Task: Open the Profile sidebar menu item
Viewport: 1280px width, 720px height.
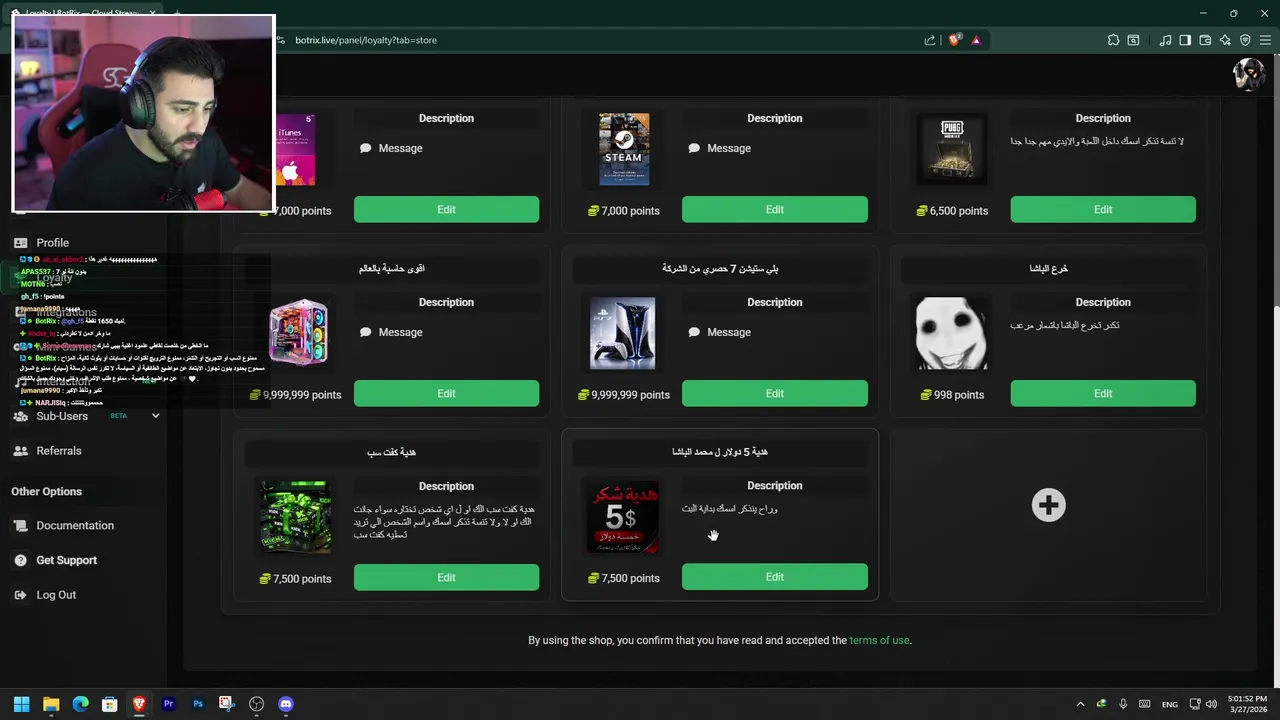Action: pyautogui.click(x=53, y=243)
